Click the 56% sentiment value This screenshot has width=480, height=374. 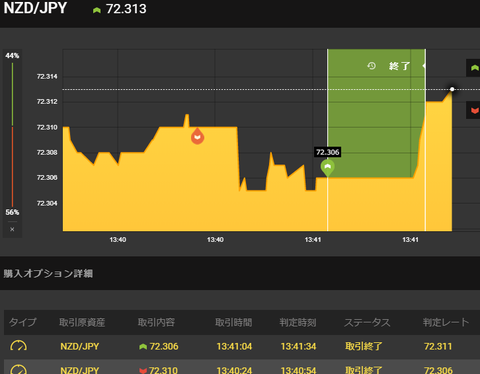point(12,212)
